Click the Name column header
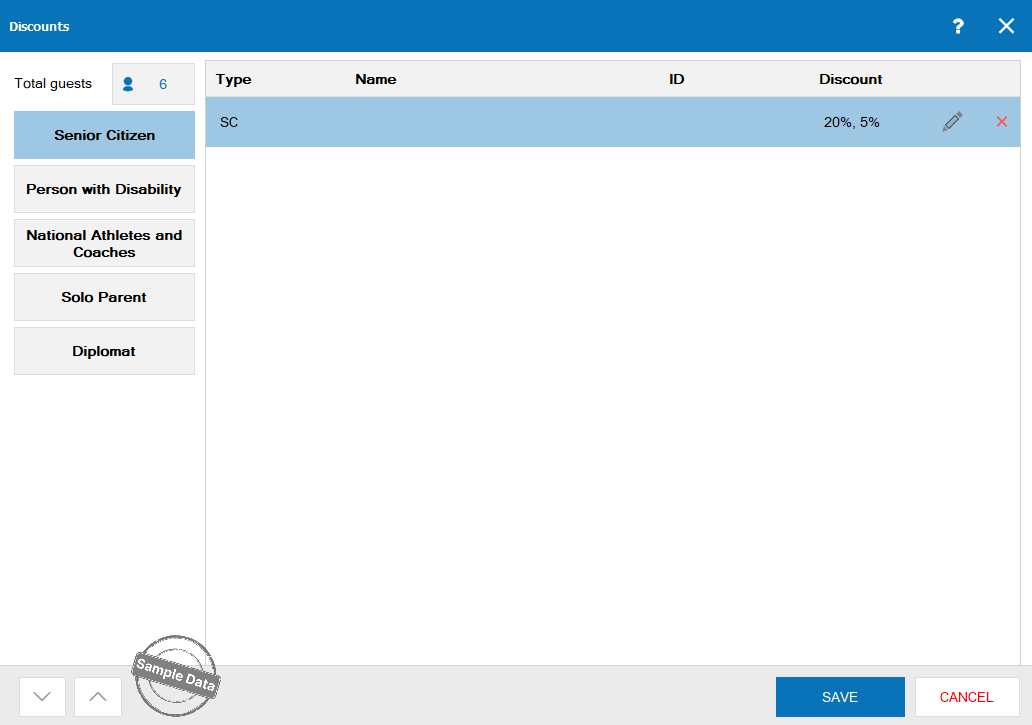The image size is (1032, 725). pyautogui.click(x=376, y=79)
